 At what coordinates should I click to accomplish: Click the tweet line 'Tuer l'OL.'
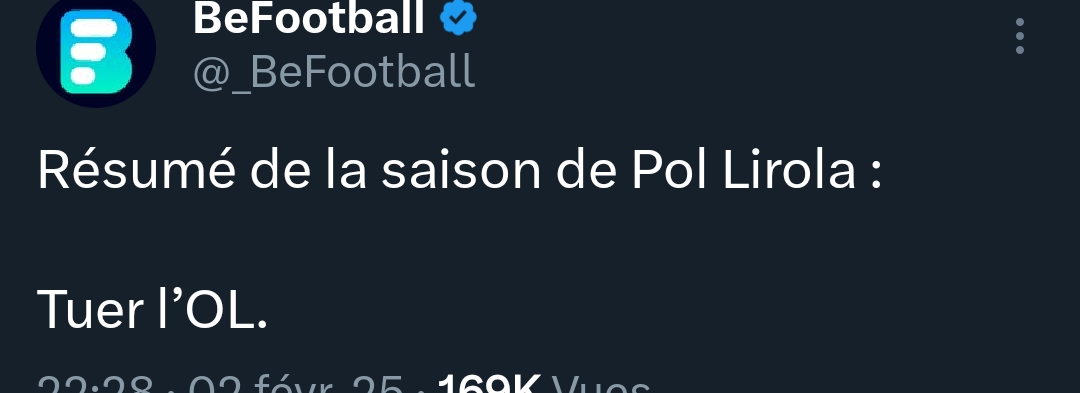152,310
